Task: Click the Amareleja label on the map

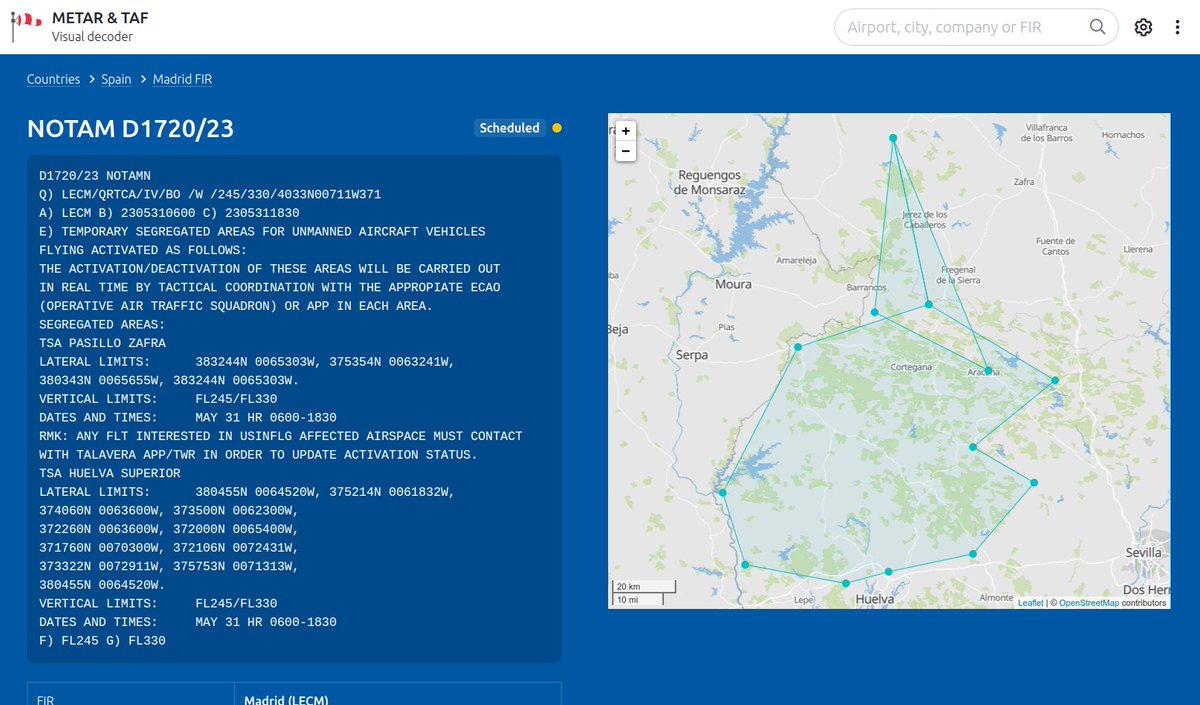Action: coord(797,260)
